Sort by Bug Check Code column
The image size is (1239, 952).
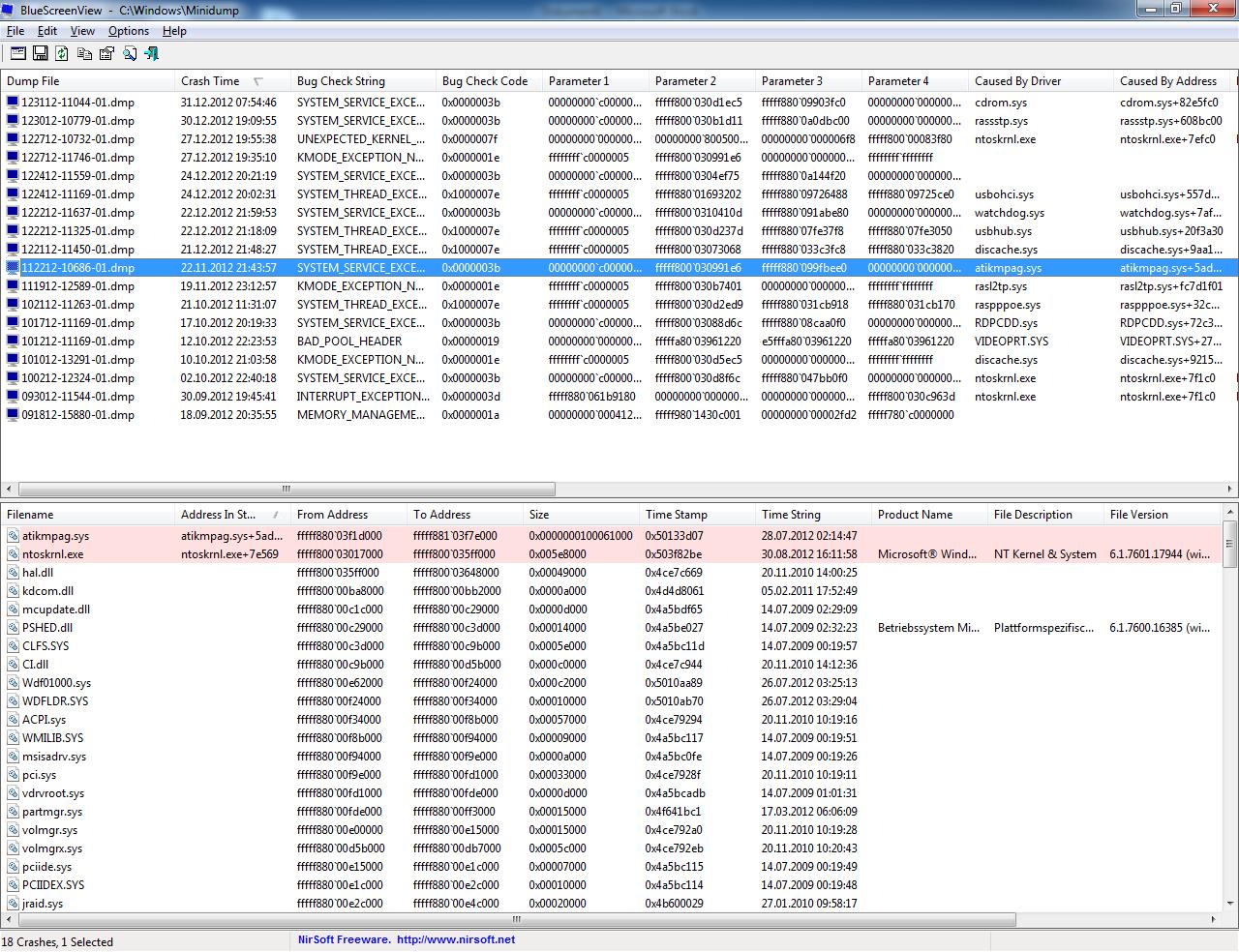pos(489,81)
